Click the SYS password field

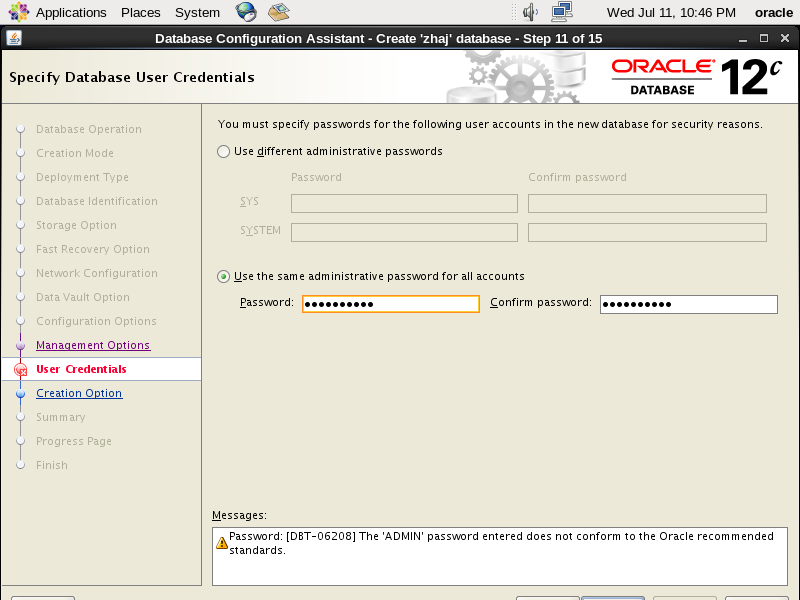404,204
